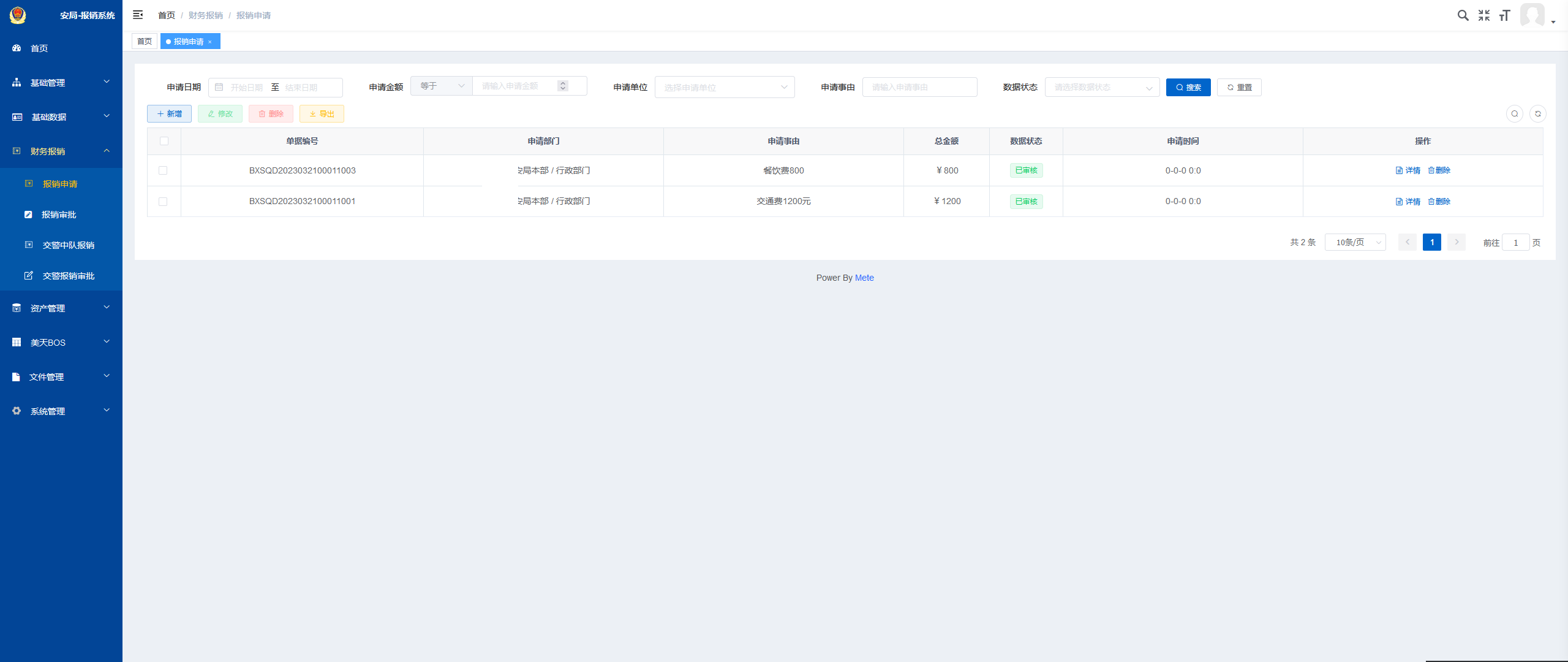Click the 报销审批 edit icon
Image resolution: width=1568 pixels, height=662 pixels.
tap(28, 215)
